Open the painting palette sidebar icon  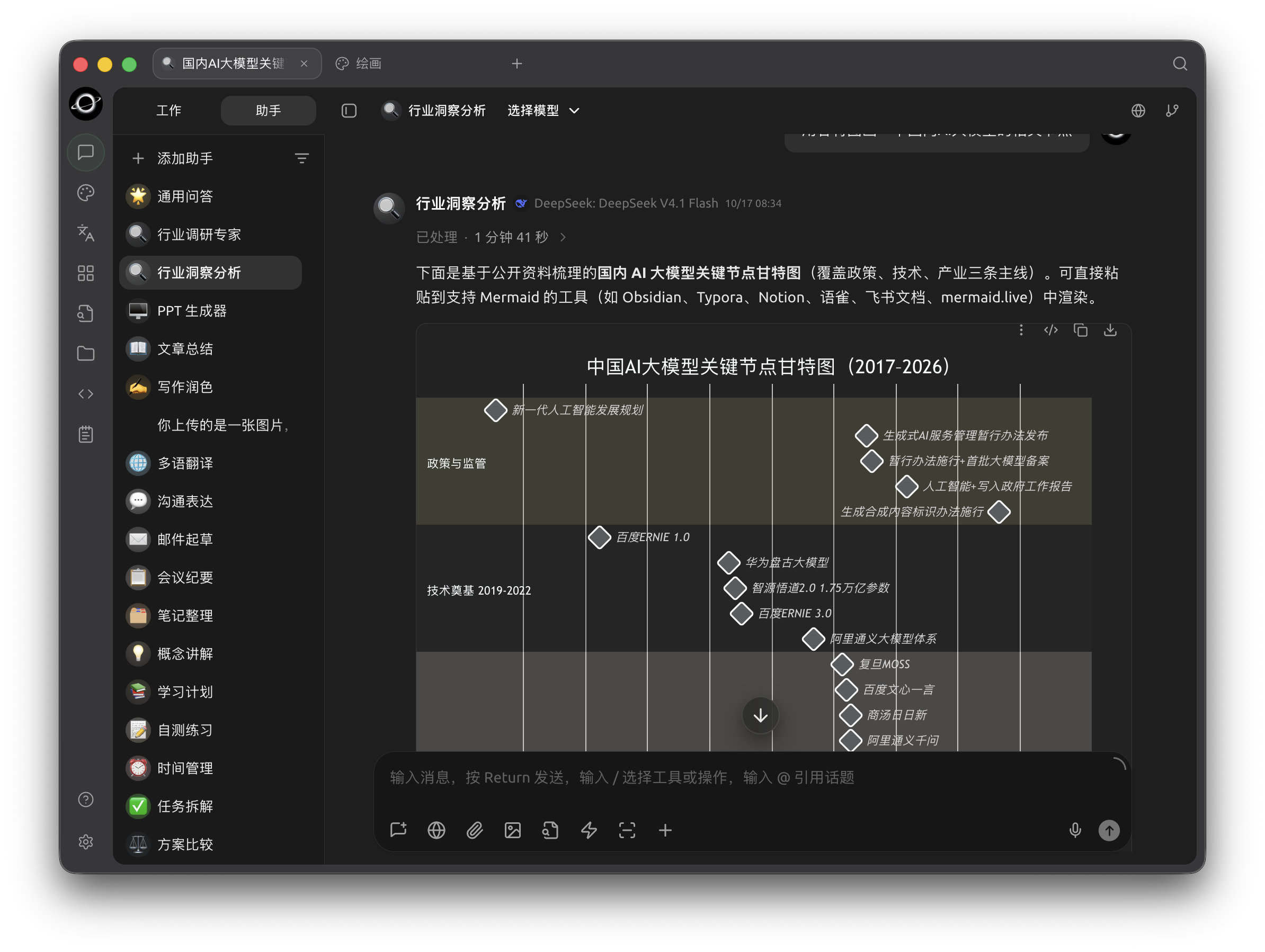pos(86,193)
